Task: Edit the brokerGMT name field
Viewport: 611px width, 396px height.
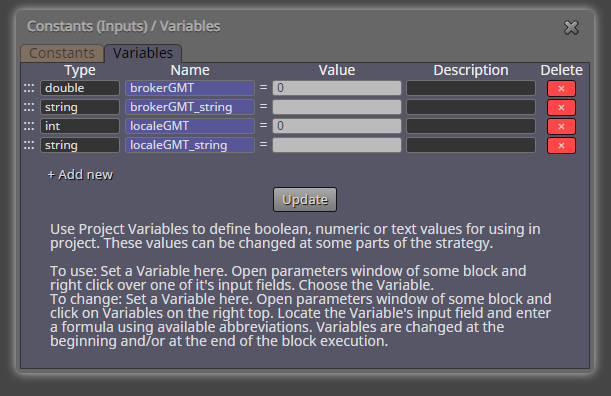Action: (x=190, y=88)
